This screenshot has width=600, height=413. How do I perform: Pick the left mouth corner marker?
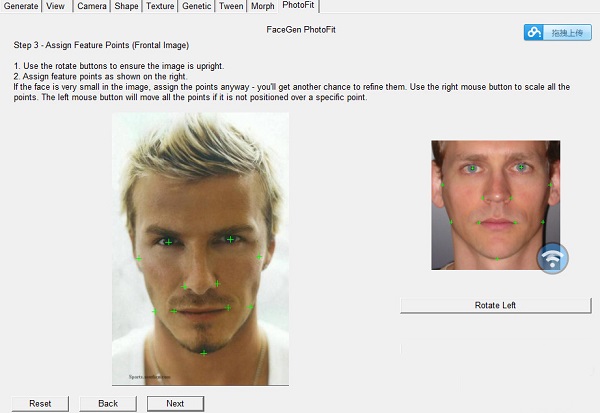[x=173, y=311]
